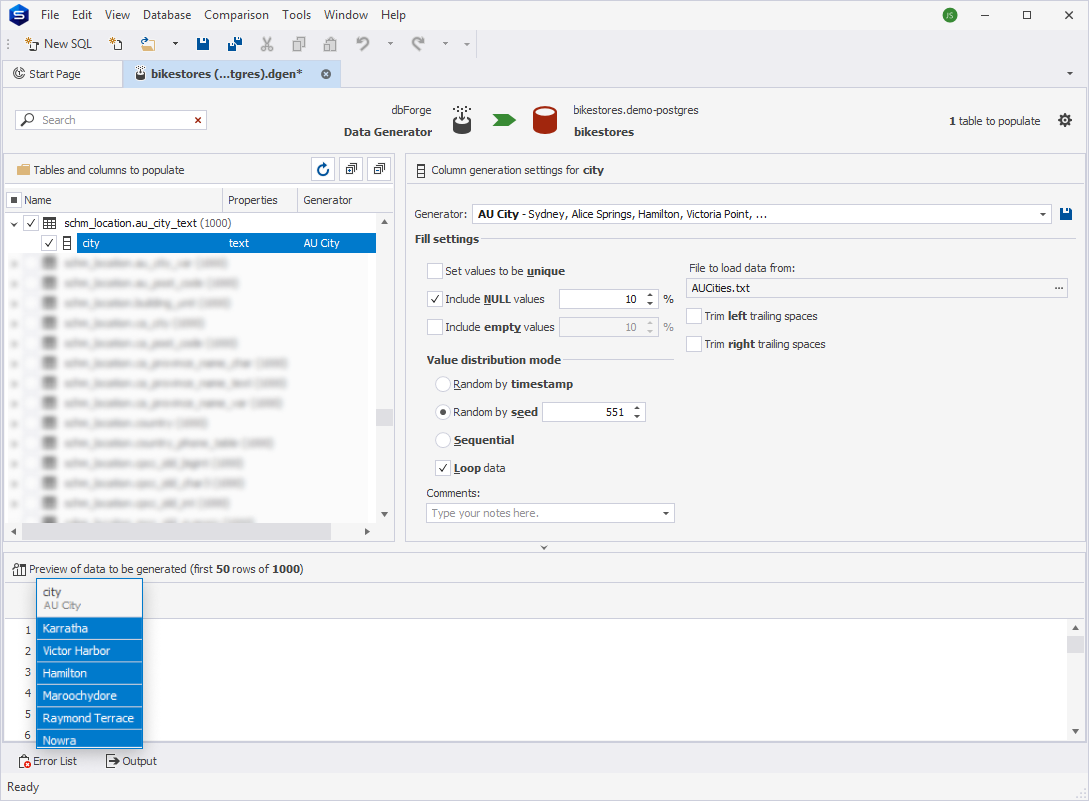Image resolution: width=1089 pixels, height=801 pixels.
Task: Click the save generator icon next to dropdown
Action: point(1066,214)
